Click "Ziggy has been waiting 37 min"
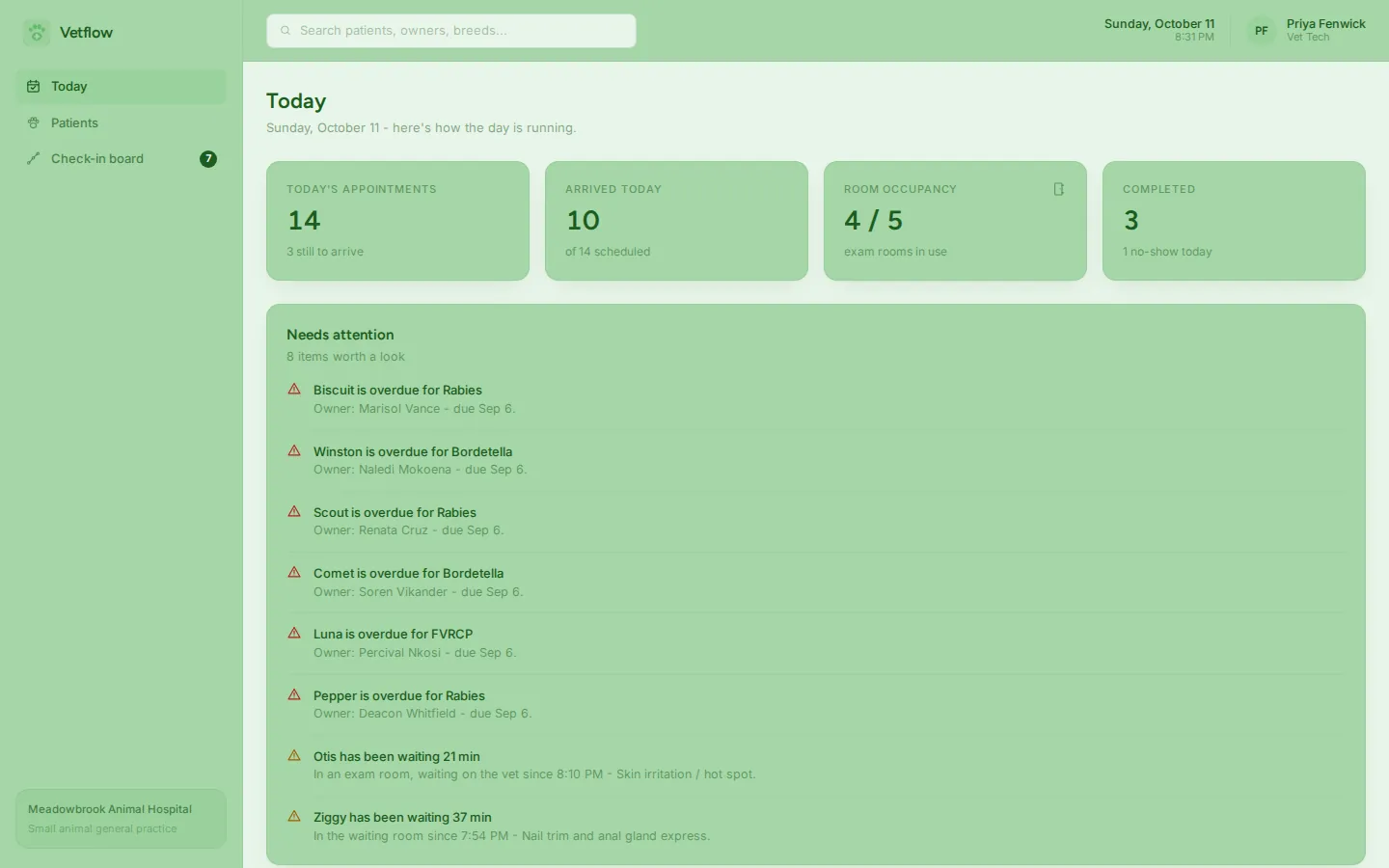The image size is (1389, 868). (x=402, y=818)
